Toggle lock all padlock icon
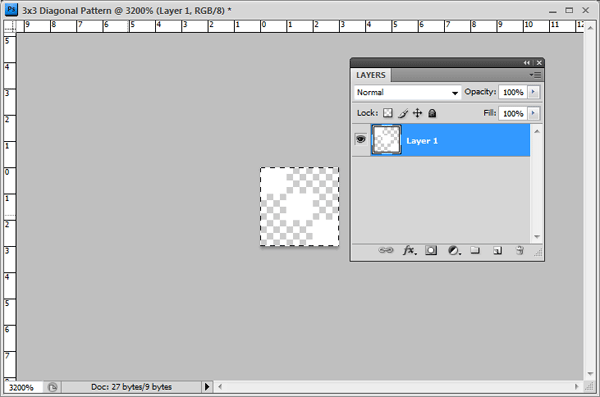The image size is (600, 397). 432,113
